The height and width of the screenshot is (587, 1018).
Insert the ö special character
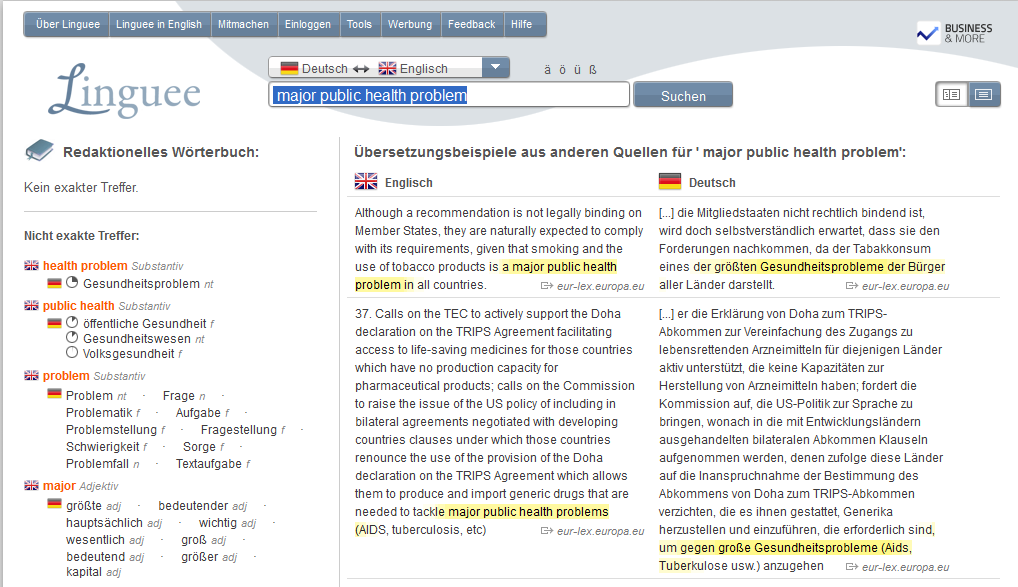[x=562, y=70]
